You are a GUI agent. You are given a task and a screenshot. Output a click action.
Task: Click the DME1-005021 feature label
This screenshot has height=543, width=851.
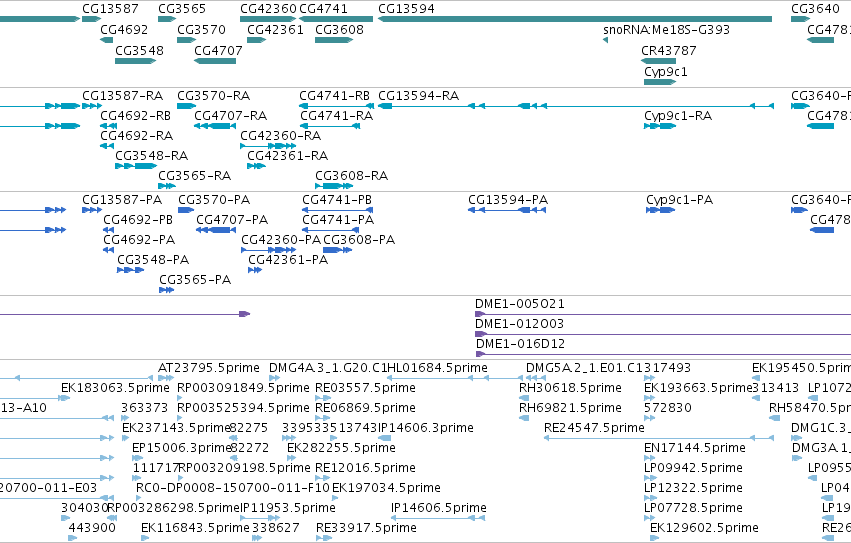[519, 304]
